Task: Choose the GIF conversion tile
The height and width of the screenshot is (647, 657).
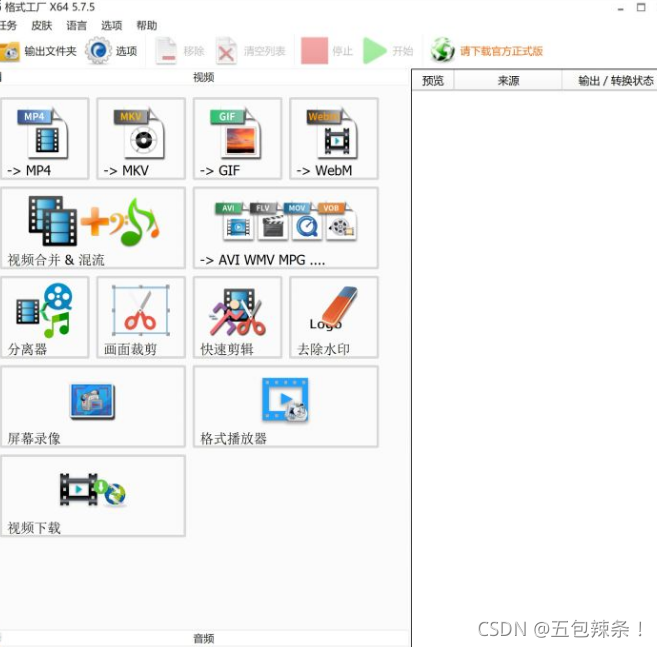Action: tap(237, 140)
